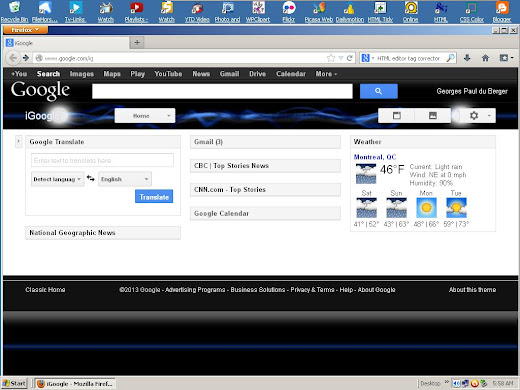Image resolution: width=520 pixels, height=390 pixels.
Task: Click the Windows Start button
Action: tap(14, 383)
